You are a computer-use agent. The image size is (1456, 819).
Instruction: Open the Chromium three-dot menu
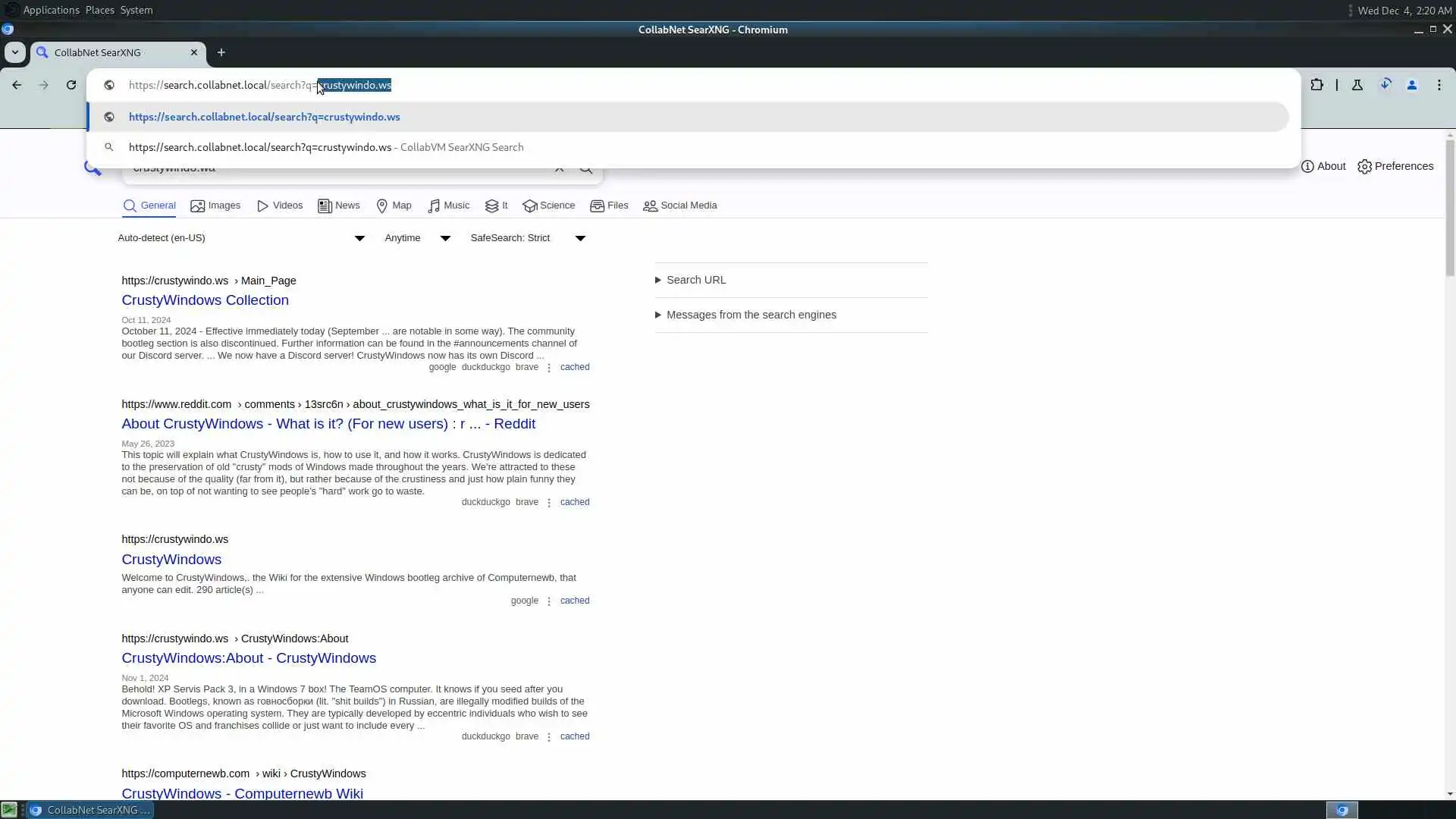1439,85
